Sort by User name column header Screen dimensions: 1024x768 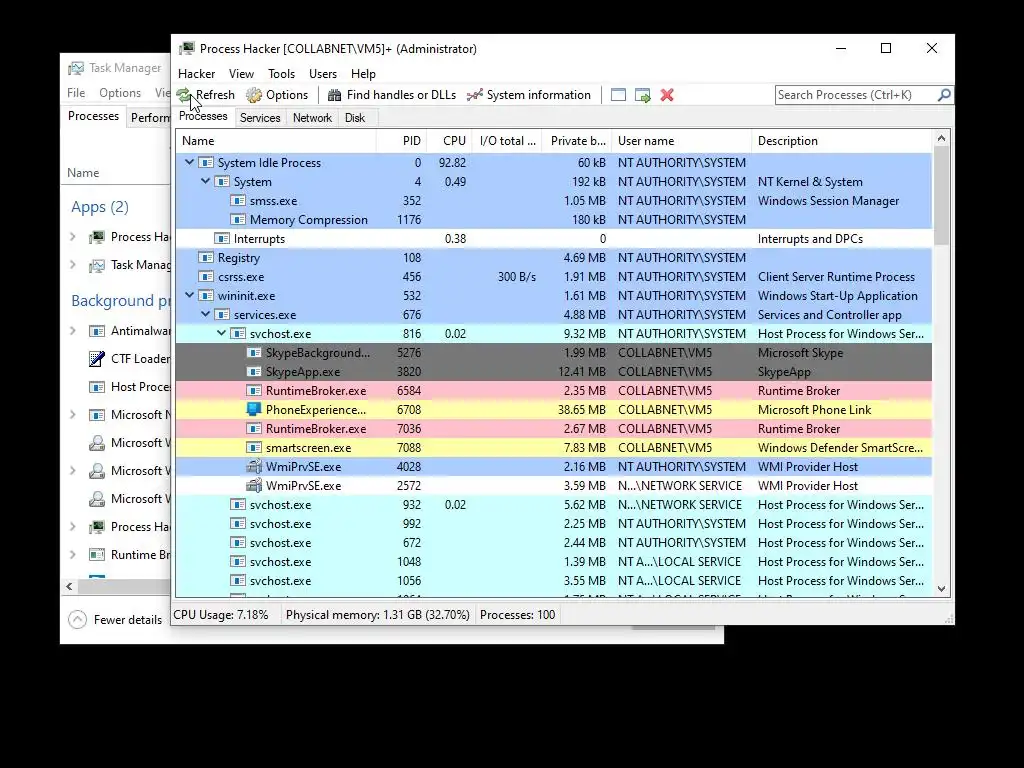tap(682, 140)
